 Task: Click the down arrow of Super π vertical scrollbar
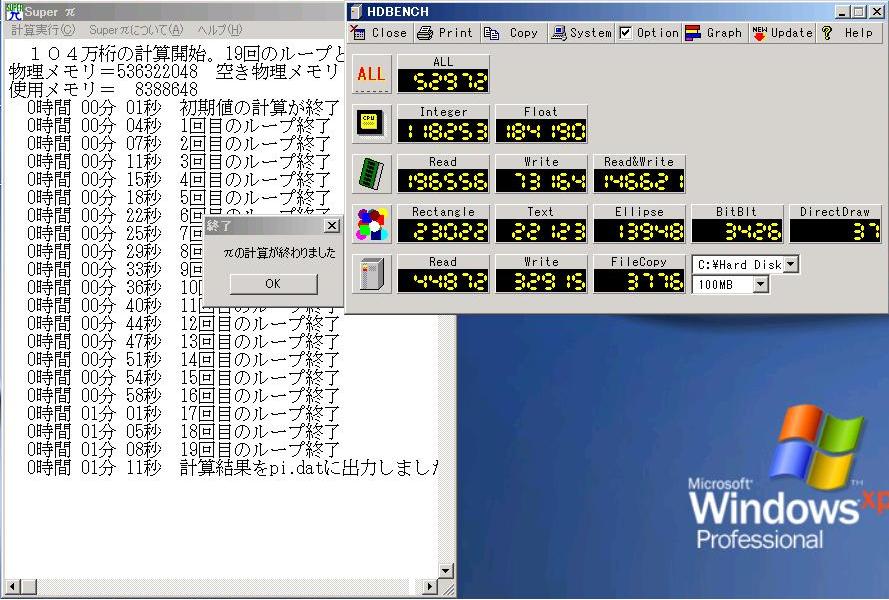[x=446, y=571]
